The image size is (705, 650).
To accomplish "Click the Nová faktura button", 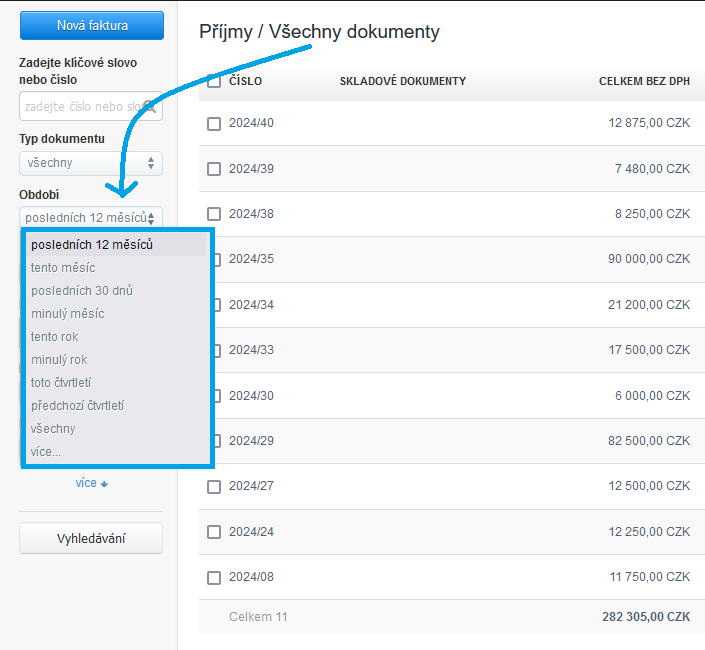I will tap(92, 26).
